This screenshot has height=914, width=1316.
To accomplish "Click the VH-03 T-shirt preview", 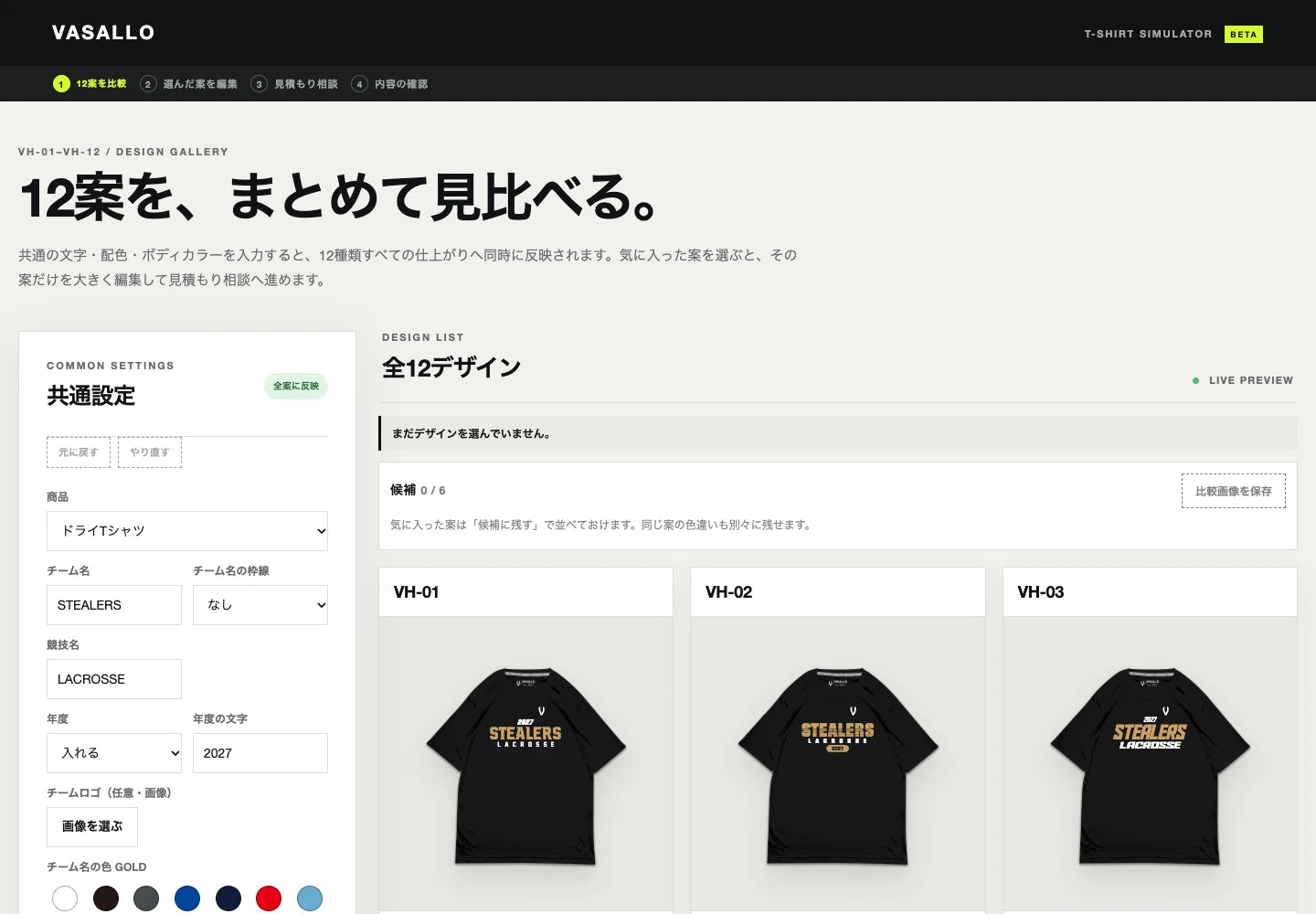I will pyautogui.click(x=1150, y=766).
